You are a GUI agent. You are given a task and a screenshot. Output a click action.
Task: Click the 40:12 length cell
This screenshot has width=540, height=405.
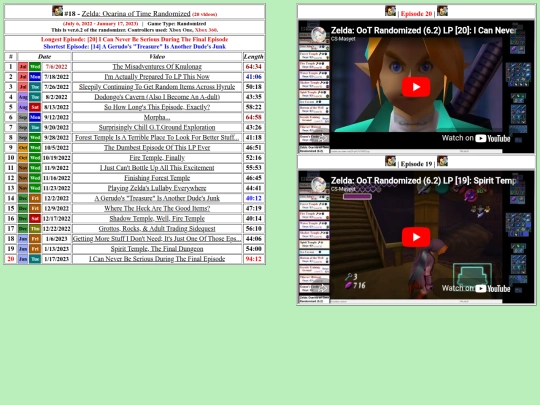(253, 198)
